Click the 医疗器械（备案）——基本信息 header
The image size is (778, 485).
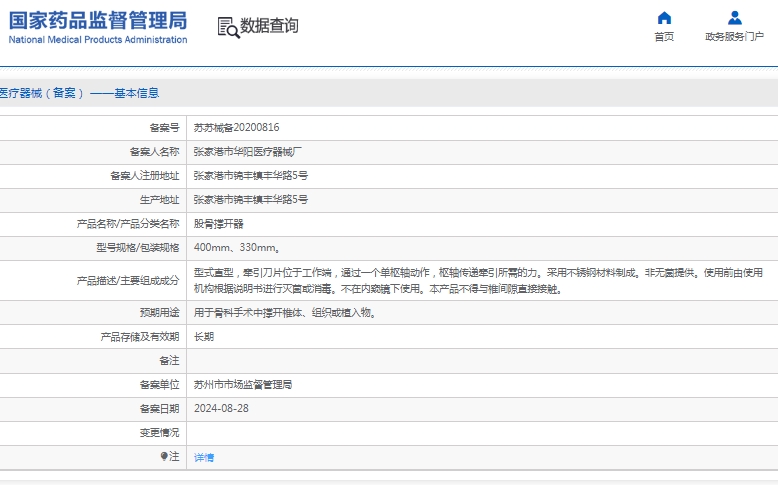(79, 93)
